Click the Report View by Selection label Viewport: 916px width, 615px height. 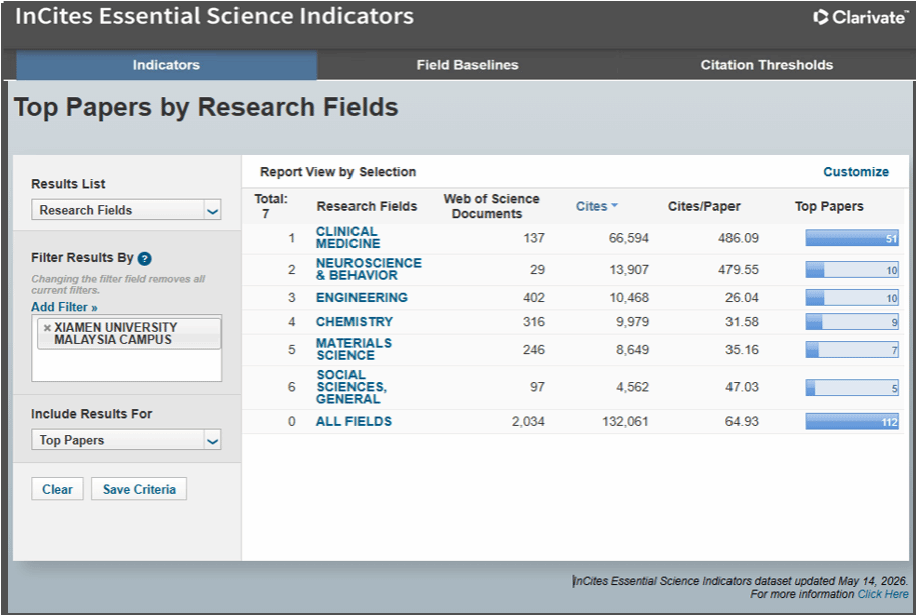[338, 172]
